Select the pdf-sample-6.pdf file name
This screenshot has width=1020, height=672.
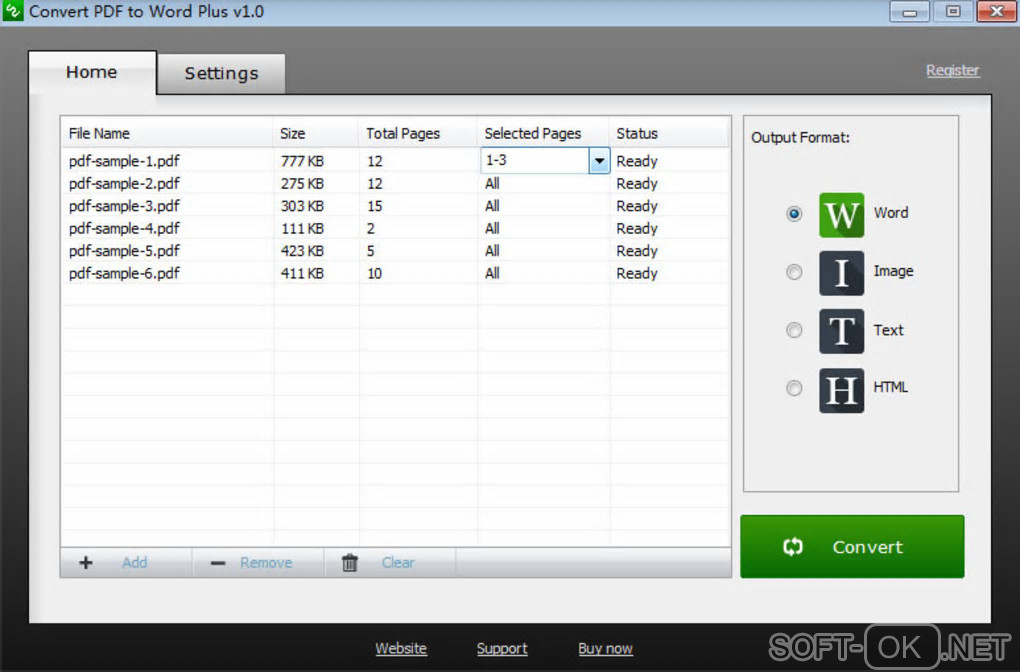124,273
